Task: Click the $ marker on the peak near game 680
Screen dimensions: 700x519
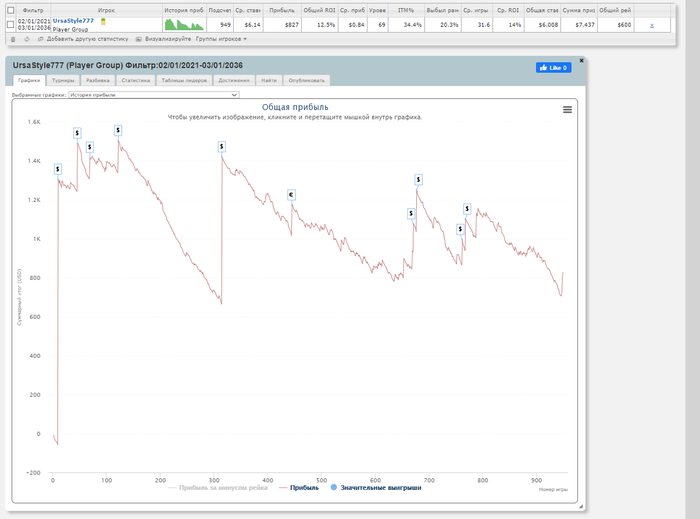Action: [x=418, y=179]
